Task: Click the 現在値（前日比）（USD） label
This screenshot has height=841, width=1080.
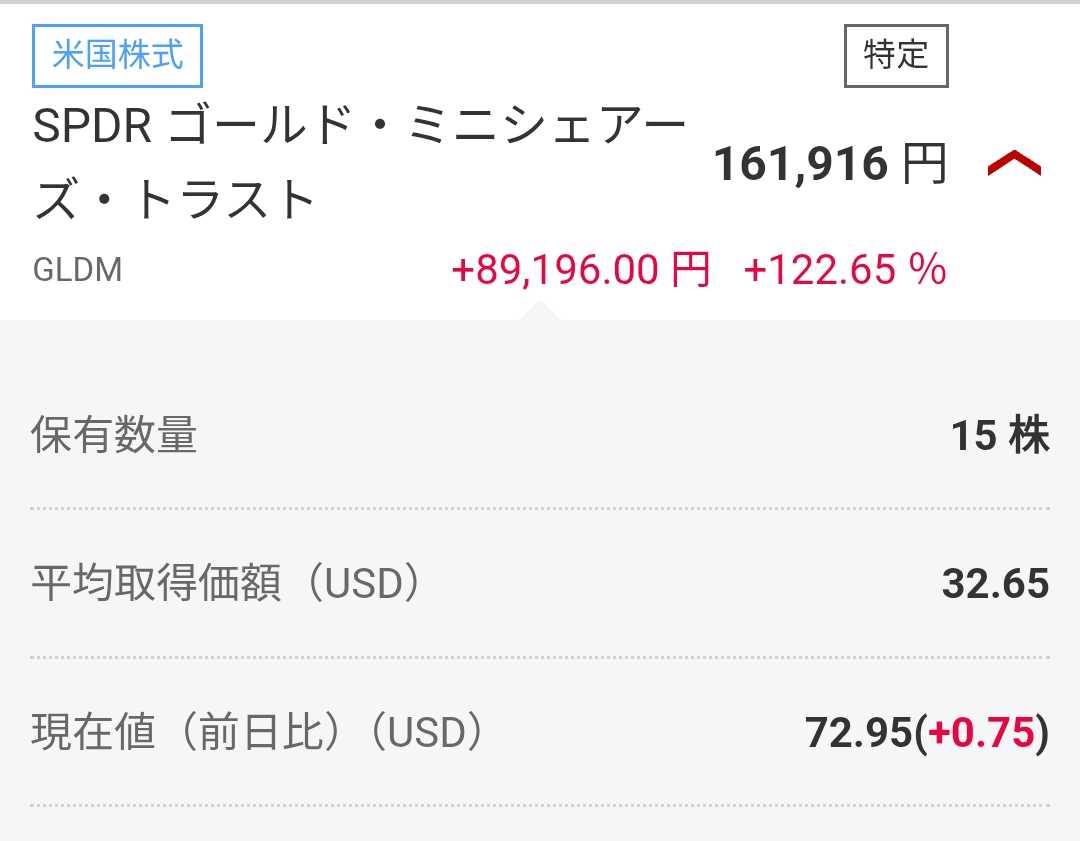Action: [x=258, y=733]
